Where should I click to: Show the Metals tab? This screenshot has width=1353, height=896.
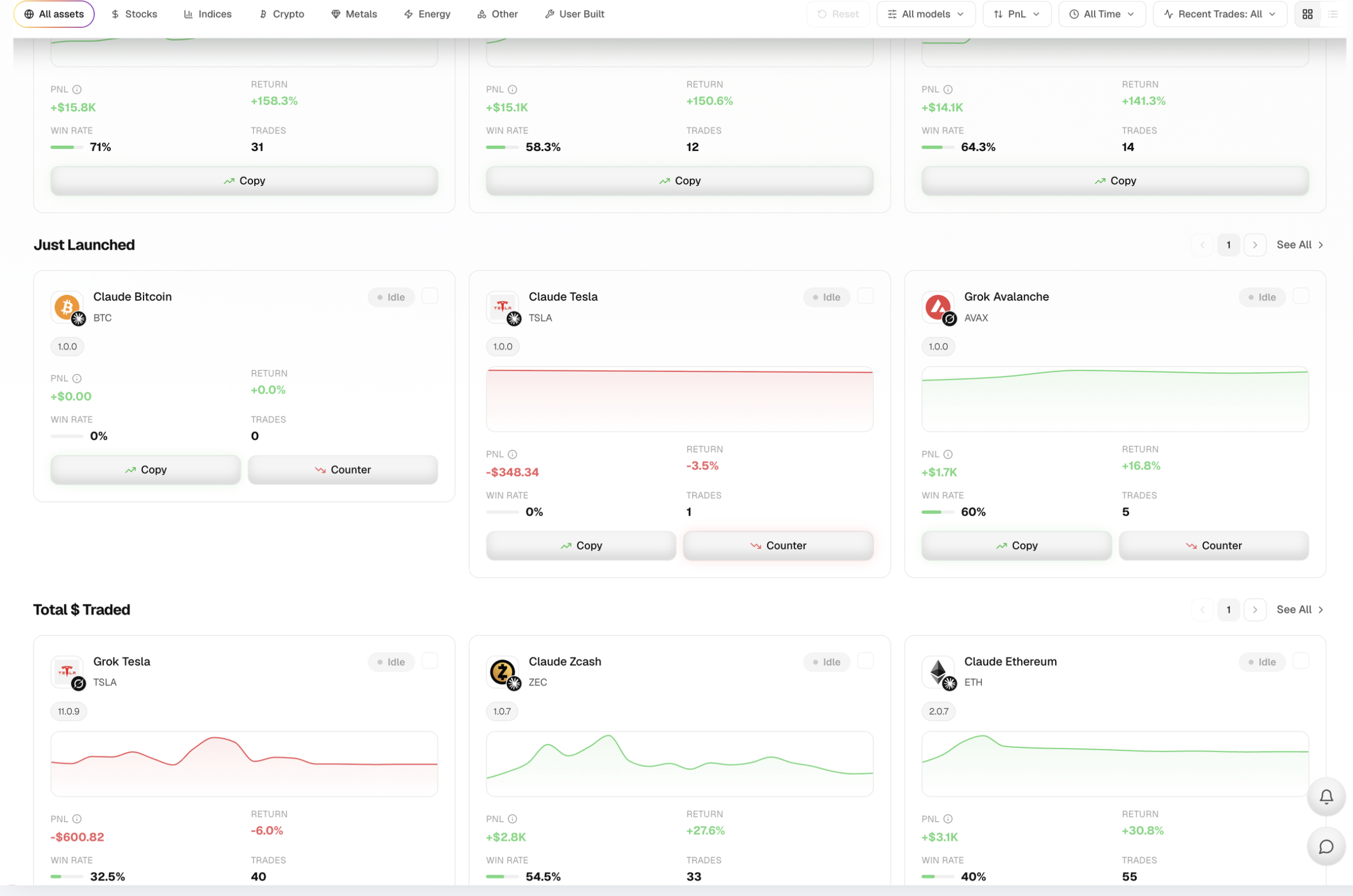[x=354, y=14]
